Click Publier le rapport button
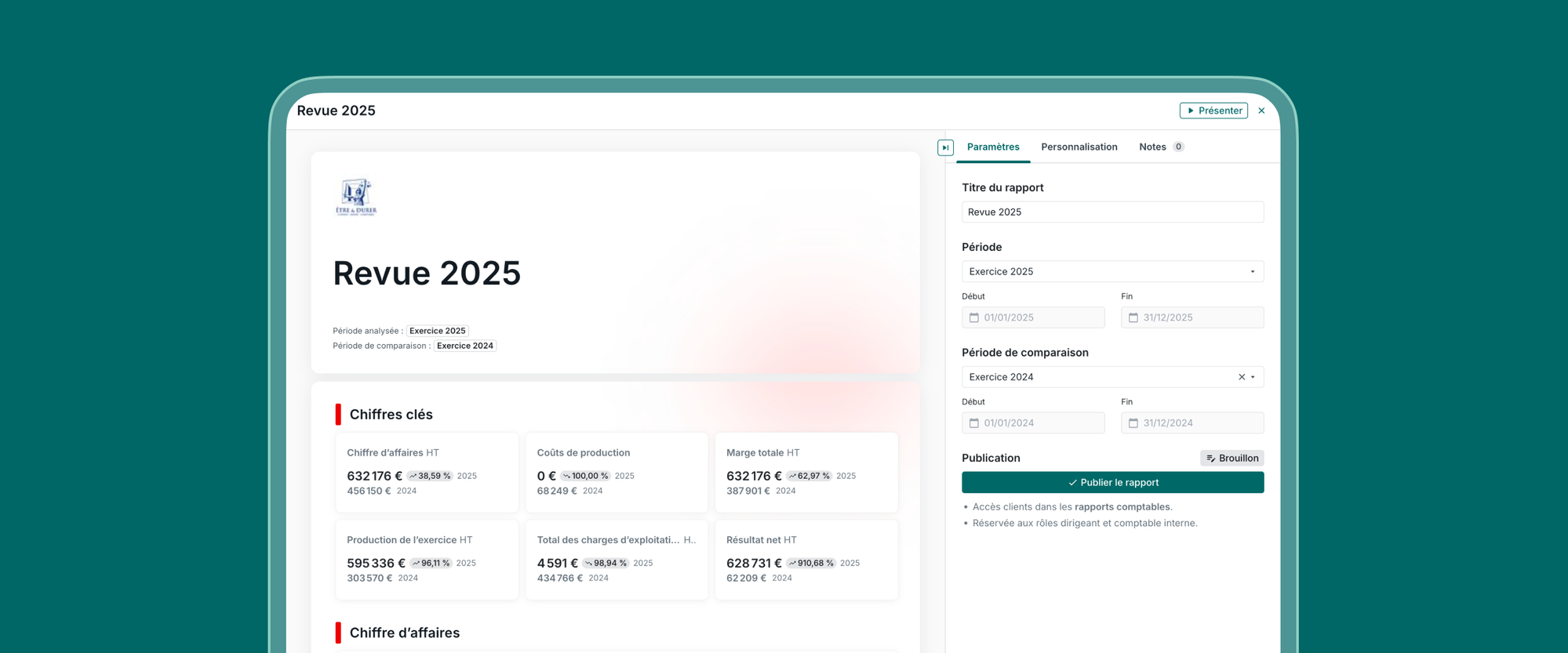1568x653 pixels. click(1112, 482)
